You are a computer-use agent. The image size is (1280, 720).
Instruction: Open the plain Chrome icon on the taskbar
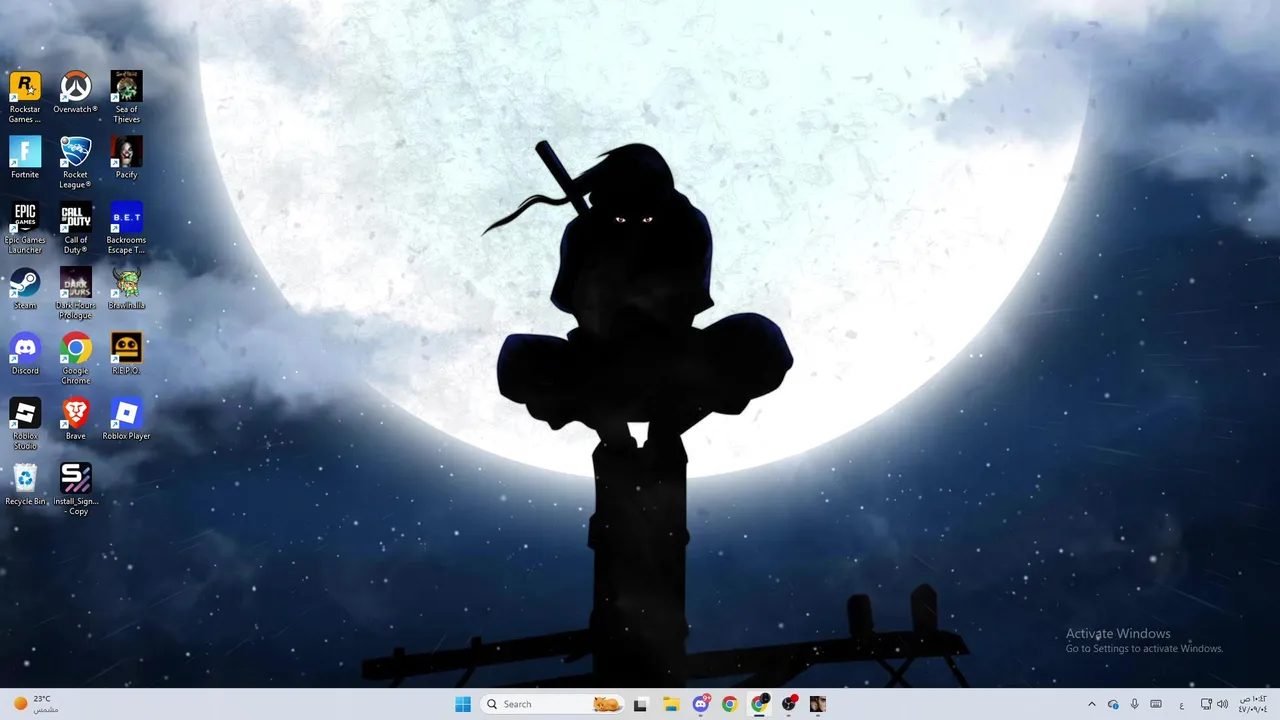click(730, 704)
